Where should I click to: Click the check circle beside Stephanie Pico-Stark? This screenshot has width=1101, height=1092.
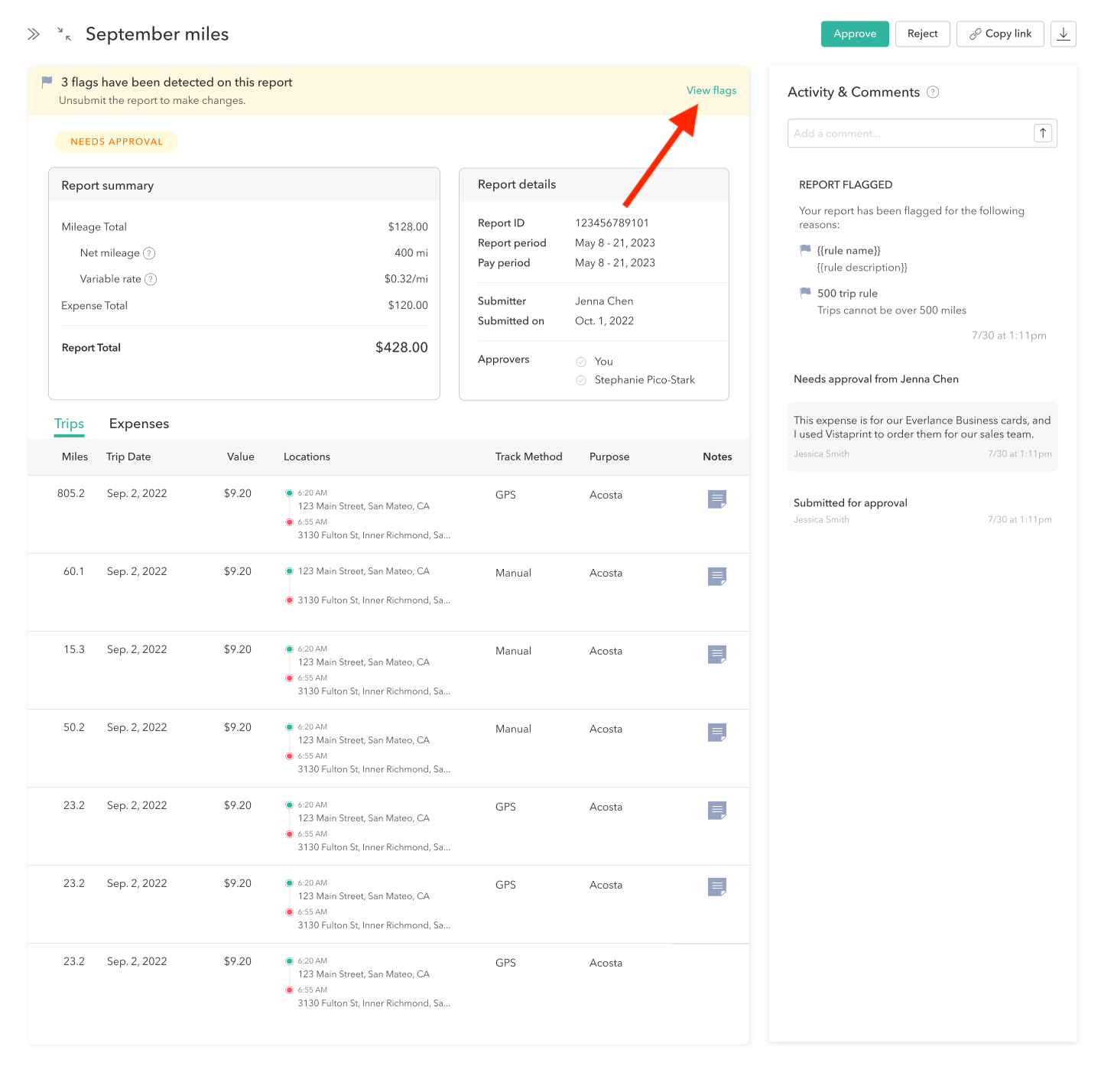(x=581, y=380)
